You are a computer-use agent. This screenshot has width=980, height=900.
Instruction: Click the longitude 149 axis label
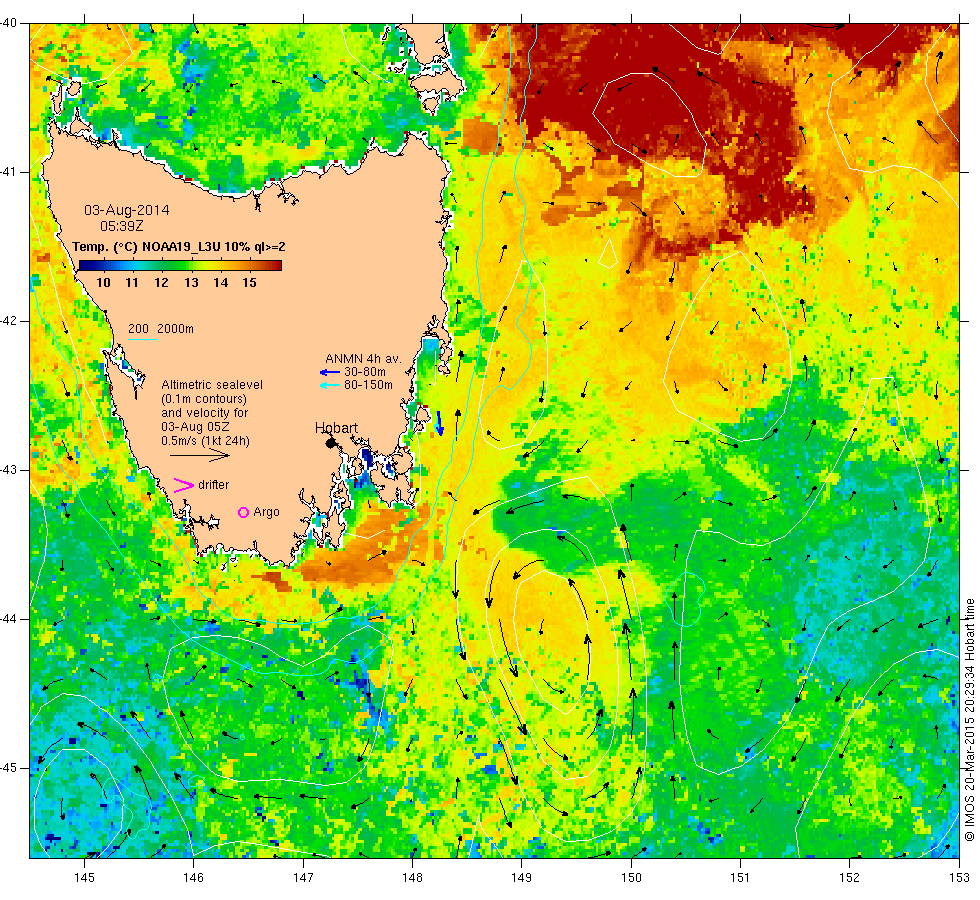coord(521,878)
